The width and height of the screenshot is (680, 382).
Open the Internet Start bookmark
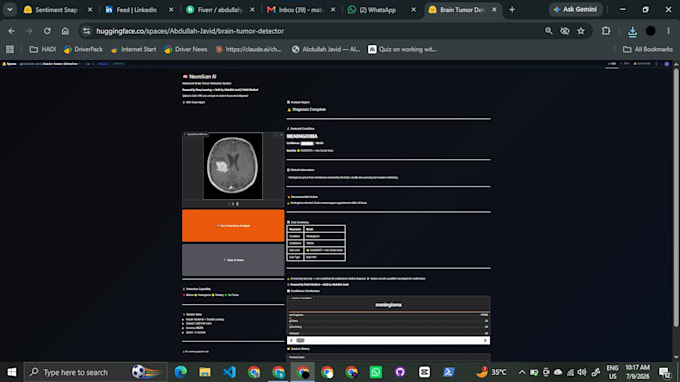coord(134,49)
